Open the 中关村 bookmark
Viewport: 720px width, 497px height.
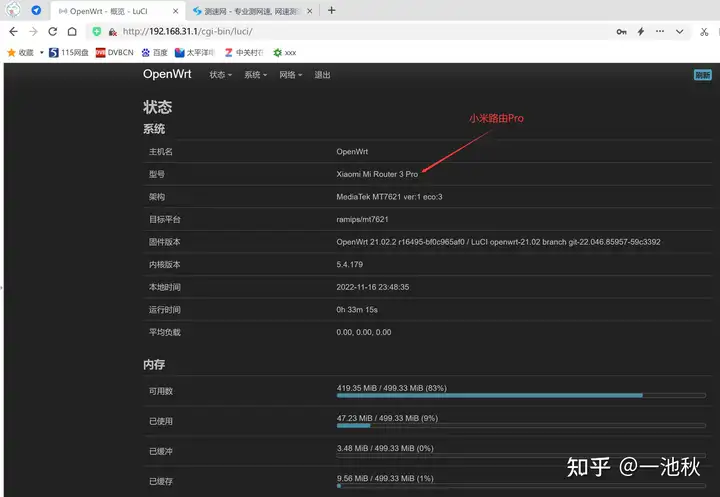click(244, 52)
